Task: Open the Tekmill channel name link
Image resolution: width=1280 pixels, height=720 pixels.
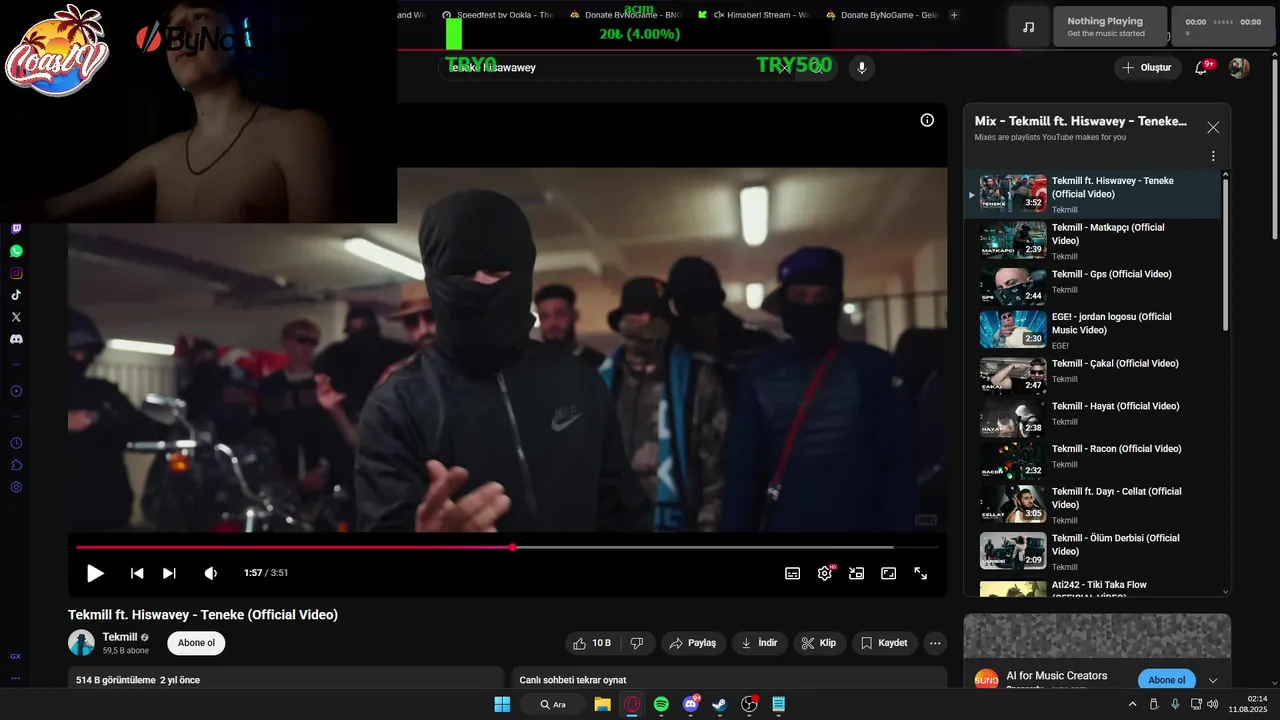Action: pyautogui.click(x=120, y=637)
